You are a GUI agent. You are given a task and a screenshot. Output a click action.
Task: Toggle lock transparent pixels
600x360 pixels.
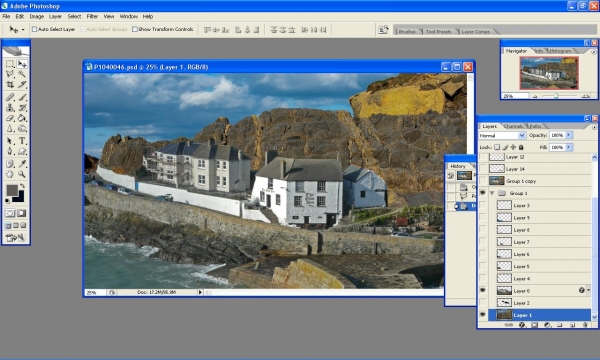click(x=497, y=147)
